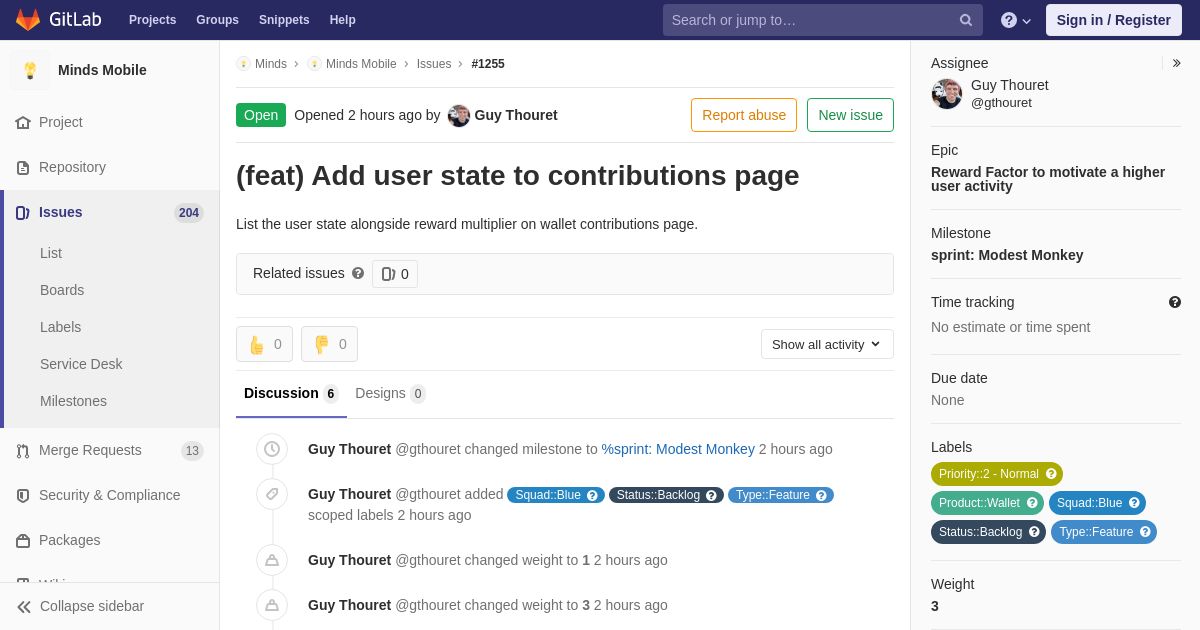Open the Reward Factor epic link
The width and height of the screenshot is (1200, 630).
[x=1048, y=179]
